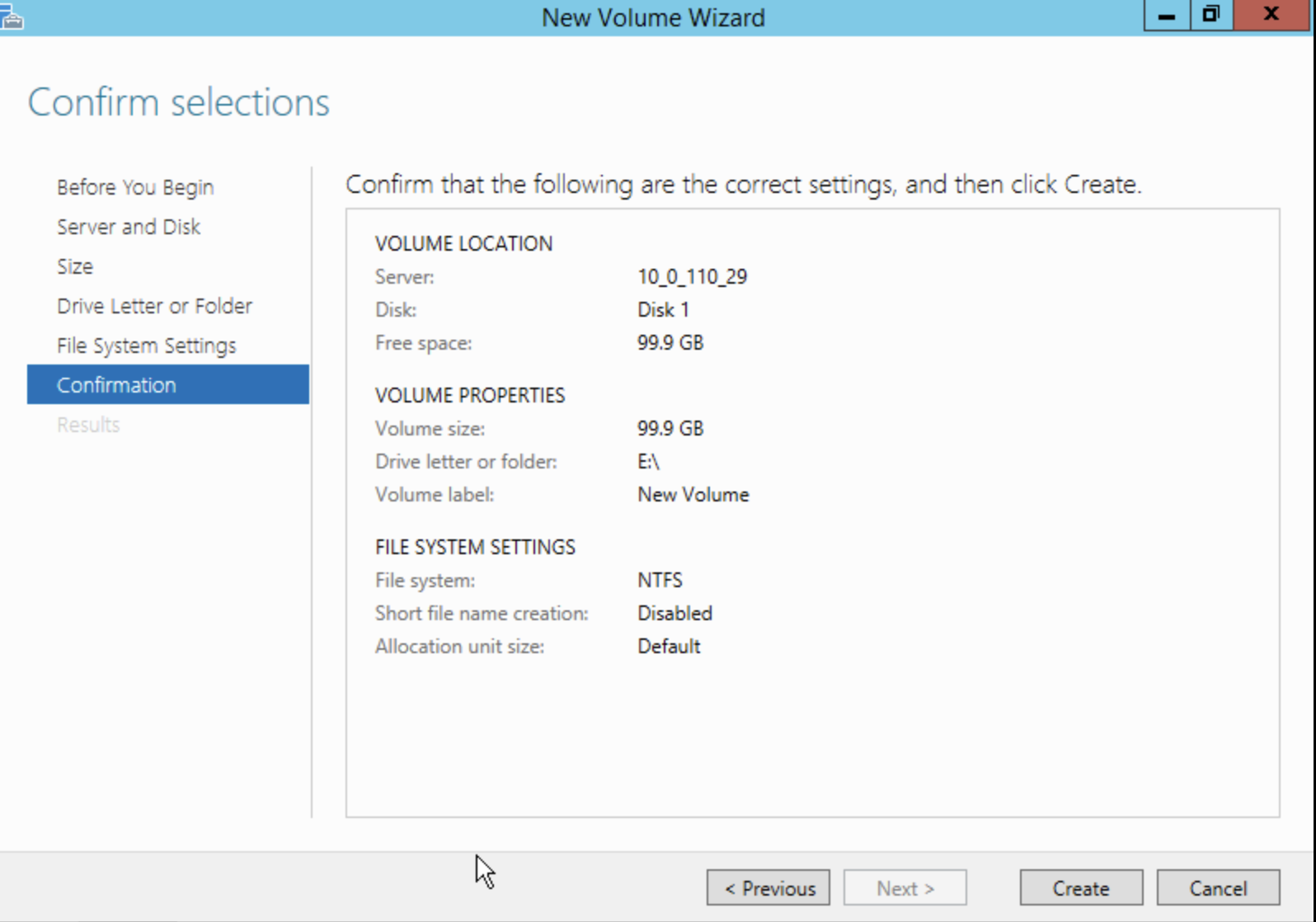Screen dimensions: 1316x922
Task: Click the New Volume label value
Action: [693, 495]
